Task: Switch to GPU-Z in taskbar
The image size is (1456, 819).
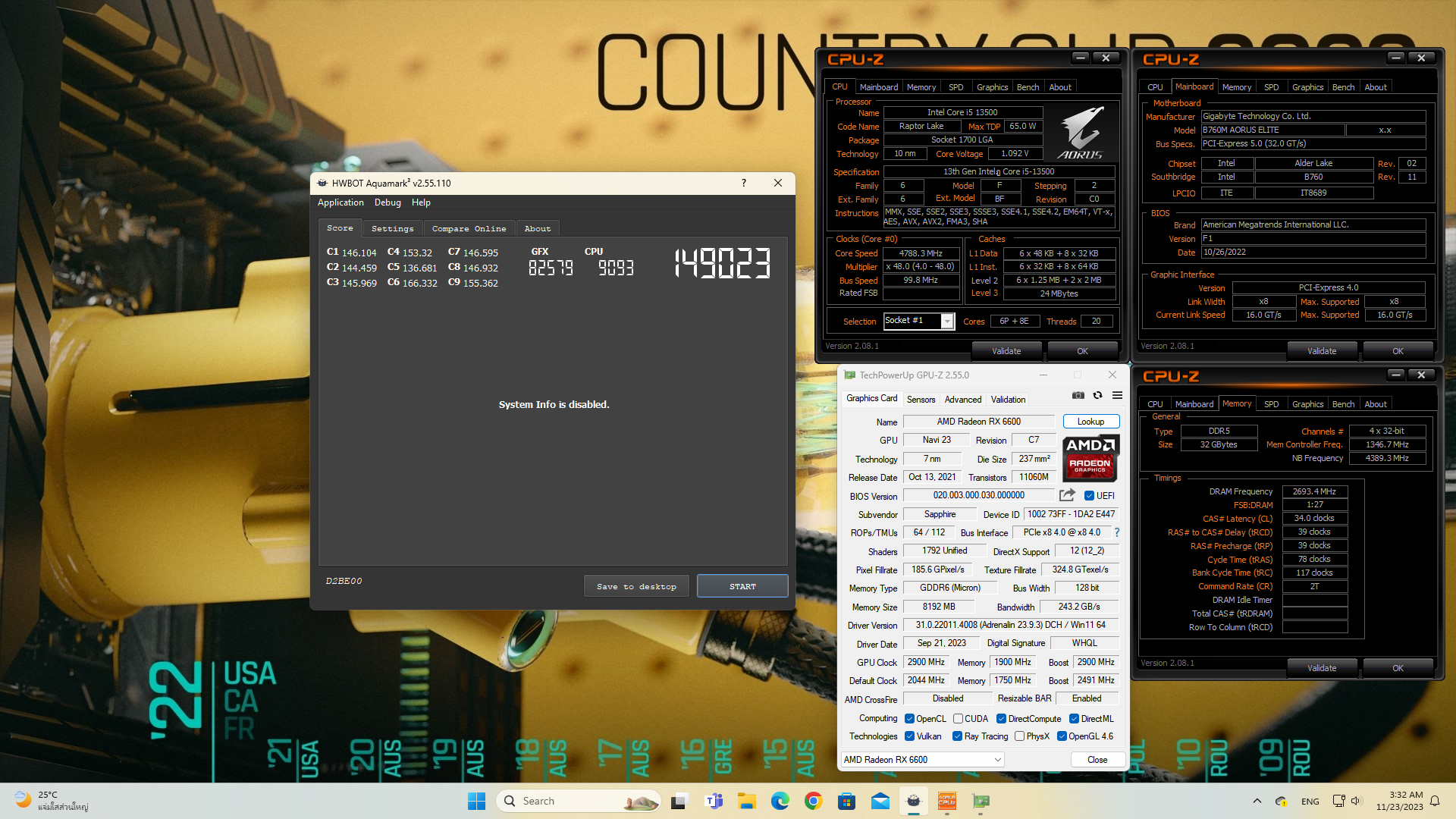Action: 981,801
